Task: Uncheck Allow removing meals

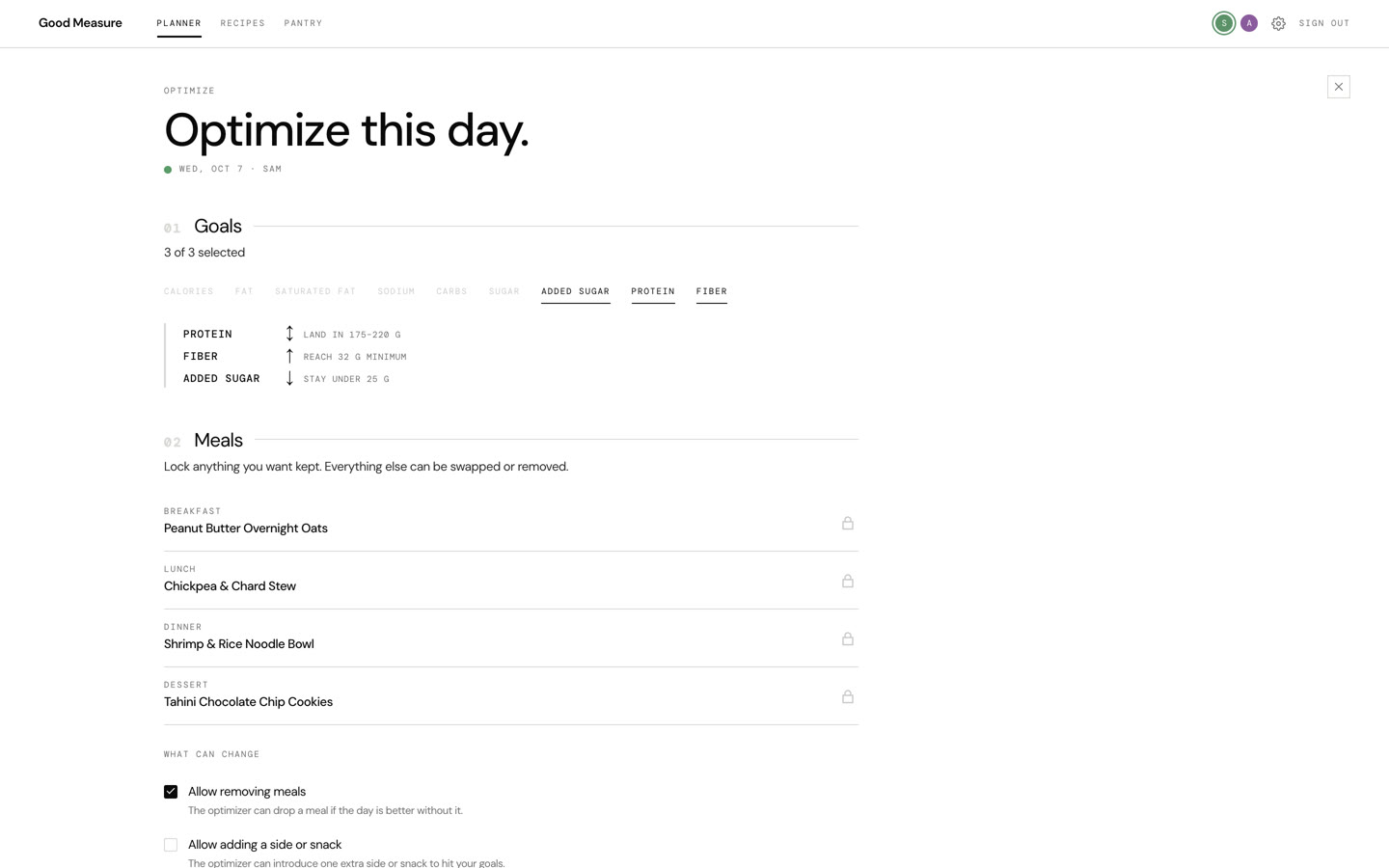Action: click(171, 792)
